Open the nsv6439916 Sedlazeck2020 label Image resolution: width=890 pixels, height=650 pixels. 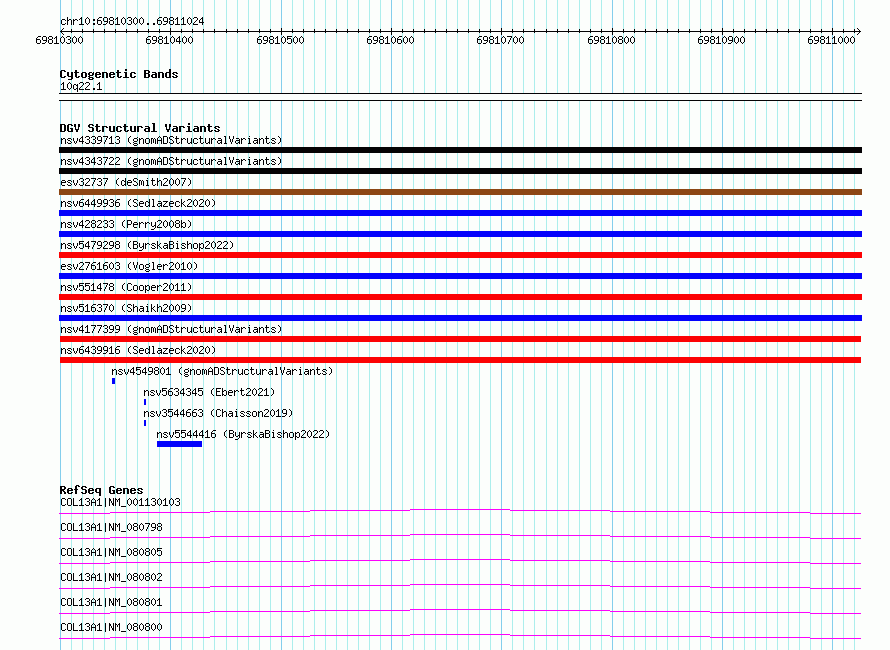pyautogui.click(x=138, y=350)
